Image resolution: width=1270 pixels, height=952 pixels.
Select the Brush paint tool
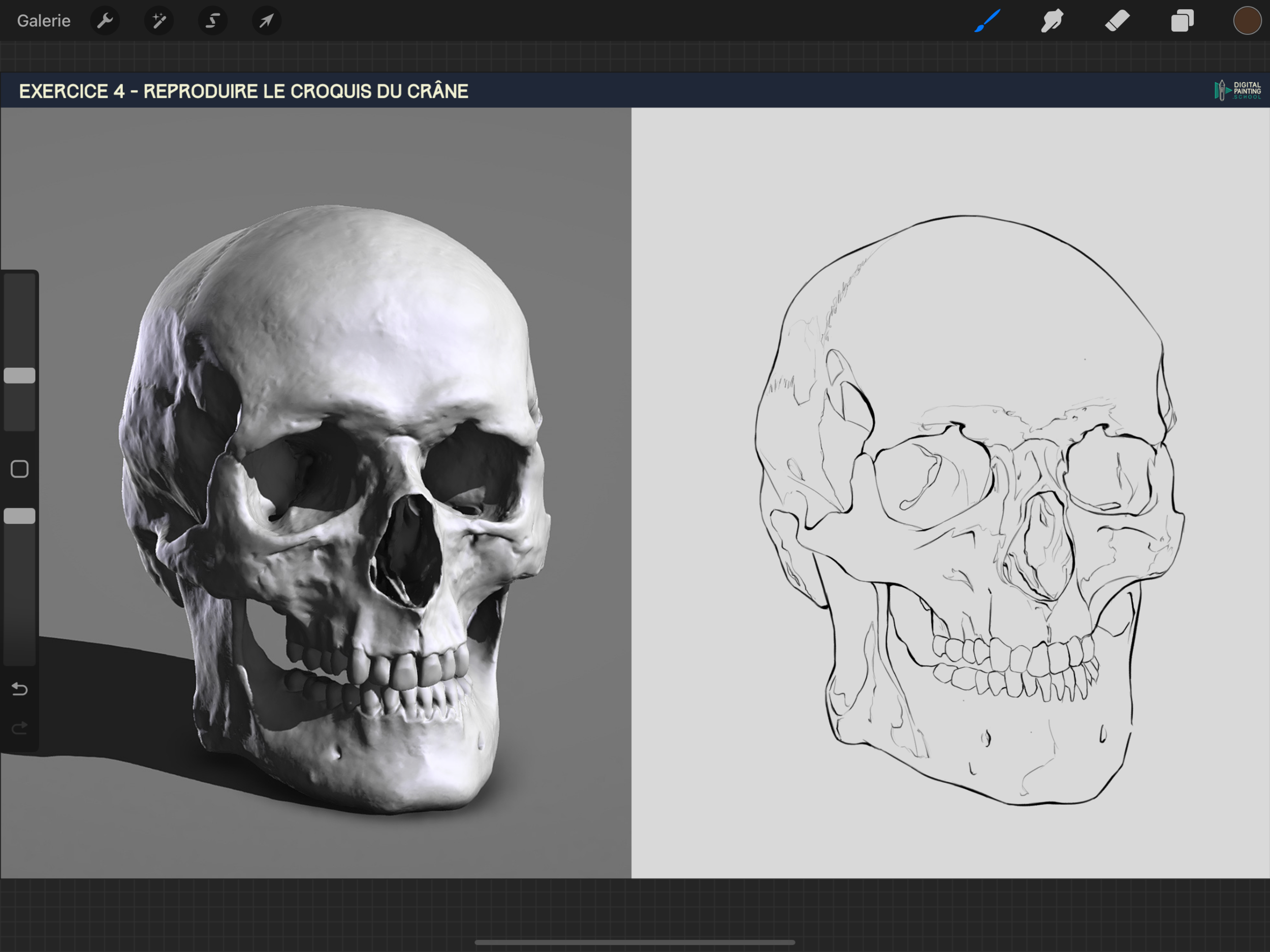point(988,21)
